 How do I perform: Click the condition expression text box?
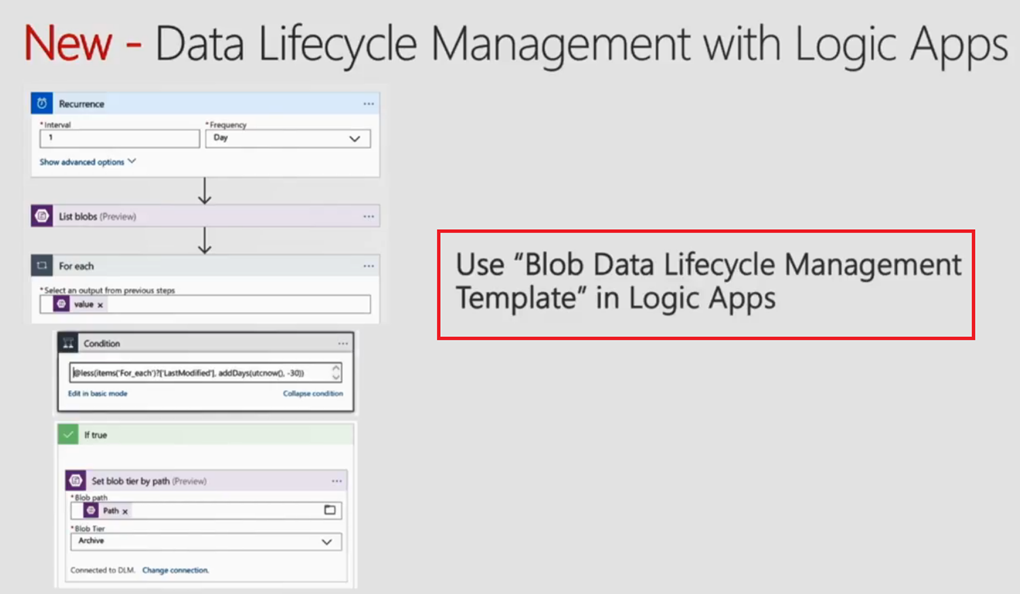tap(206, 373)
